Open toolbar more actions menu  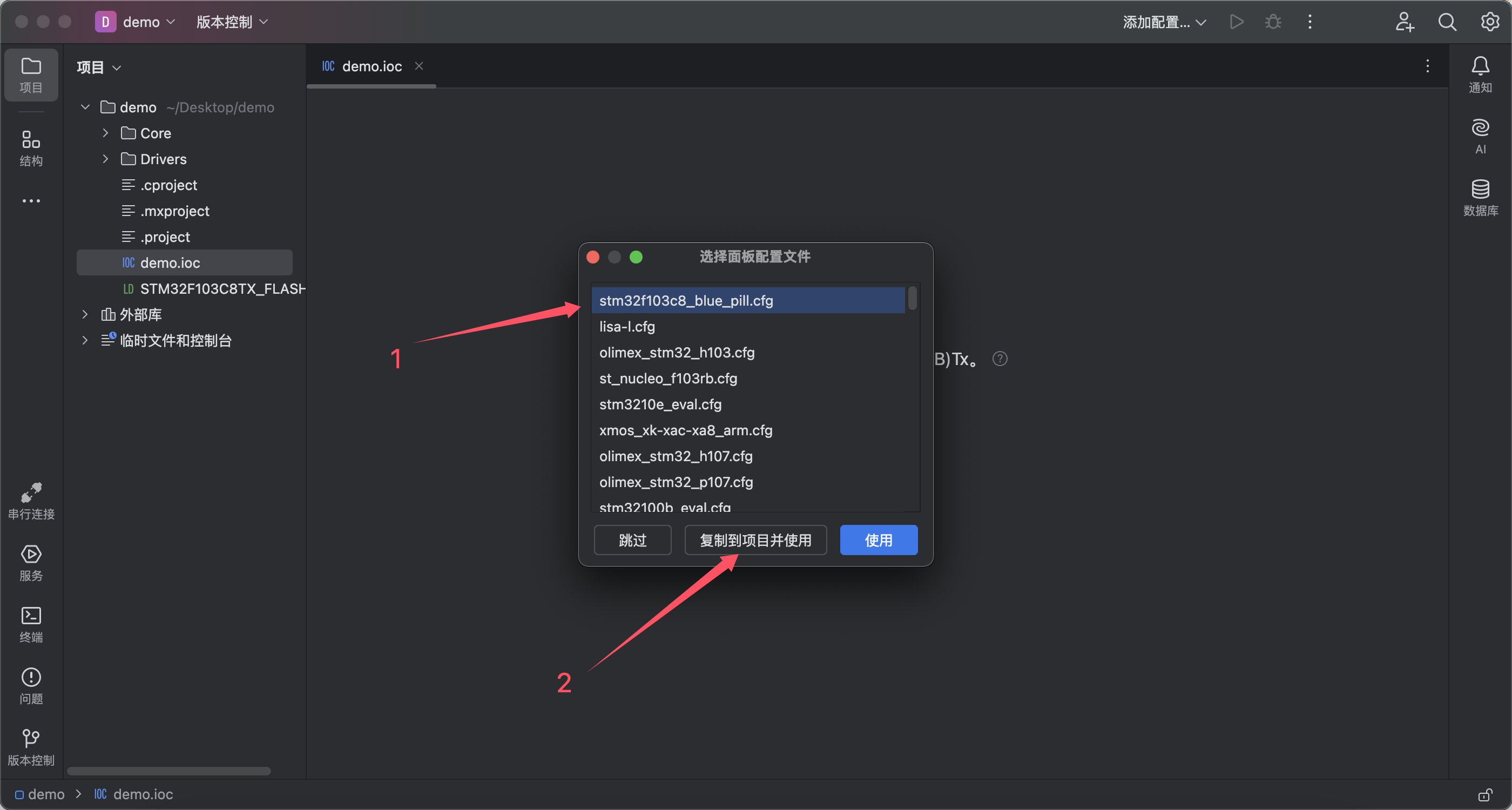pos(1309,22)
